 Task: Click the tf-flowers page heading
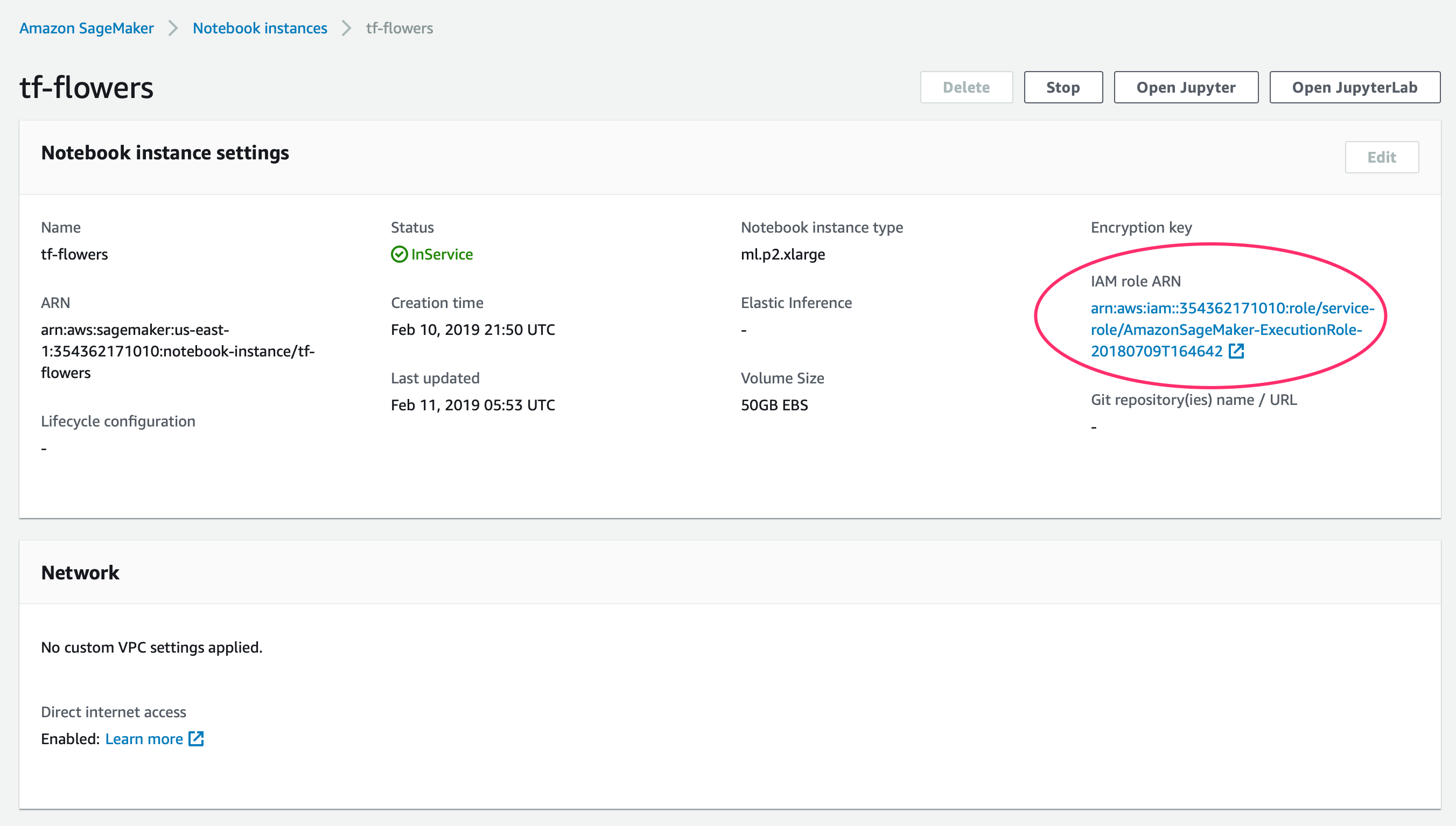coord(86,88)
